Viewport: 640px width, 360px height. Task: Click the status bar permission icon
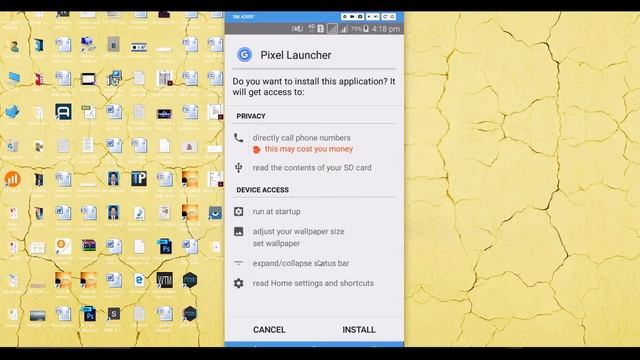[x=238, y=263]
